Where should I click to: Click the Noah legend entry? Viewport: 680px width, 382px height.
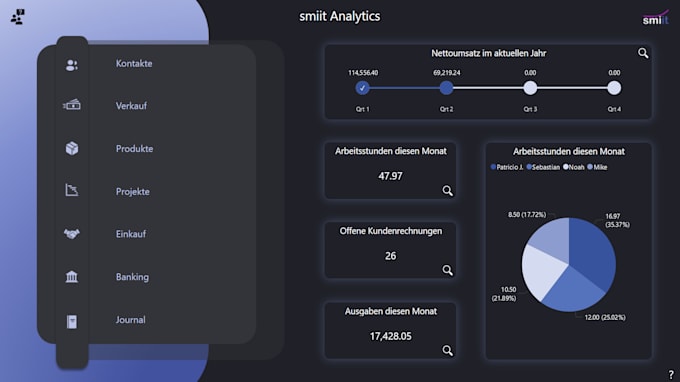pyautogui.click(x=573, y=167)
